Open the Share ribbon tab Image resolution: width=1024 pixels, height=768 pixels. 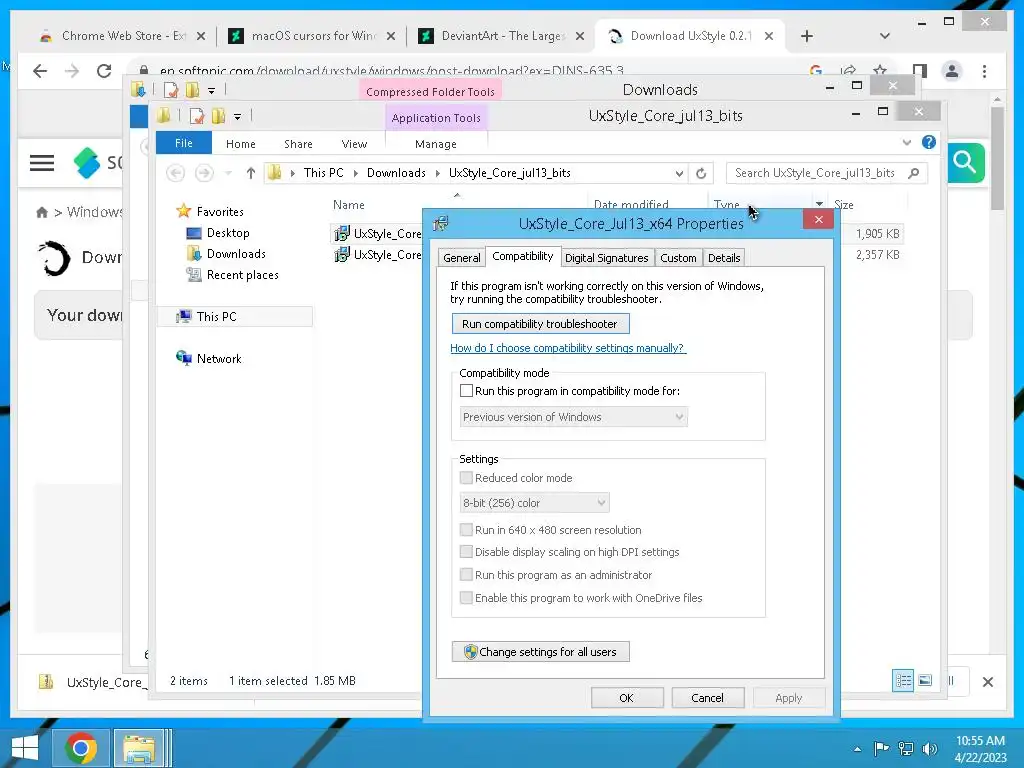pos(298,144)
